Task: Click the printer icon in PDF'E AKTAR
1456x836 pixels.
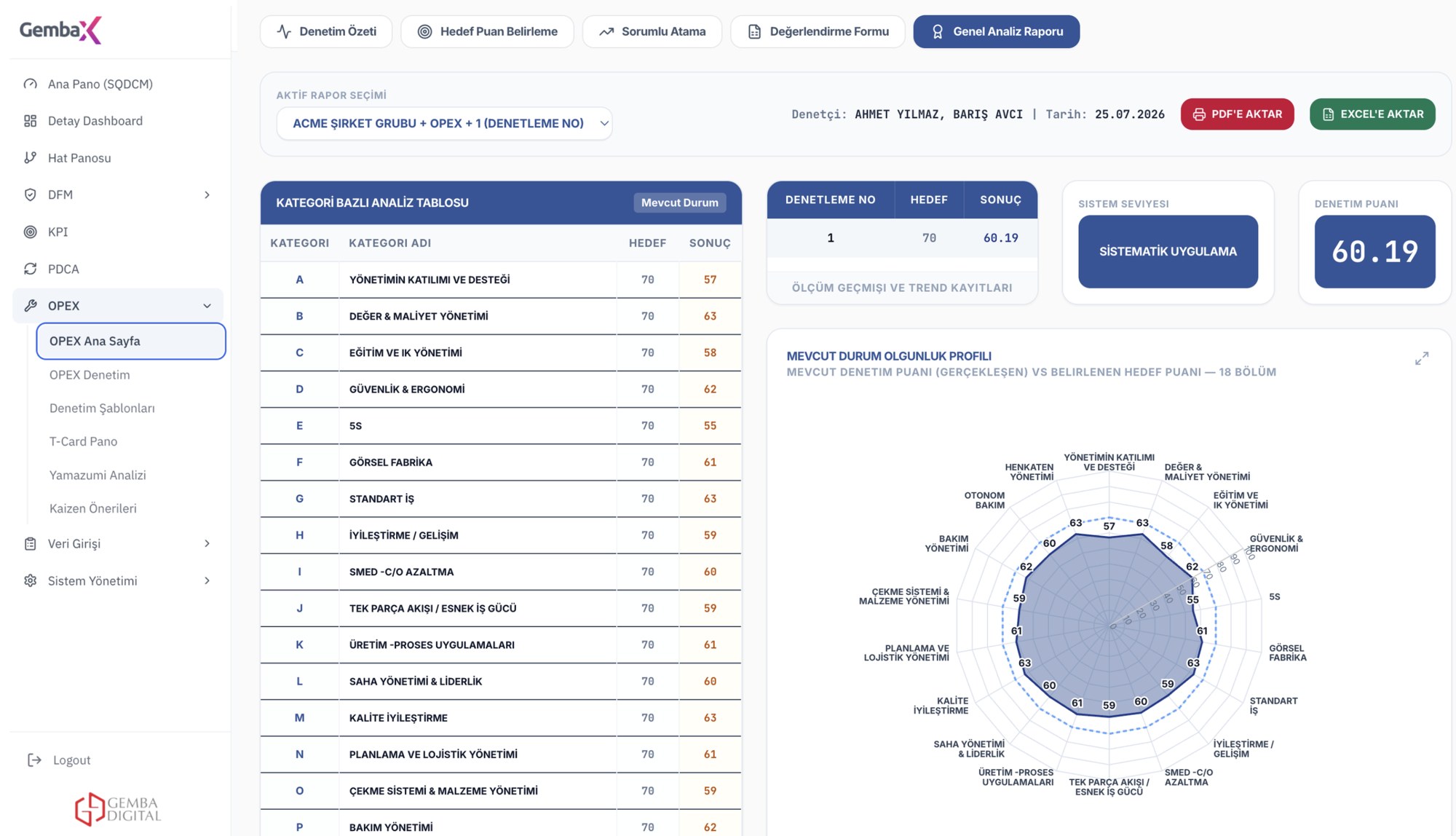Action: [1199, 114]
